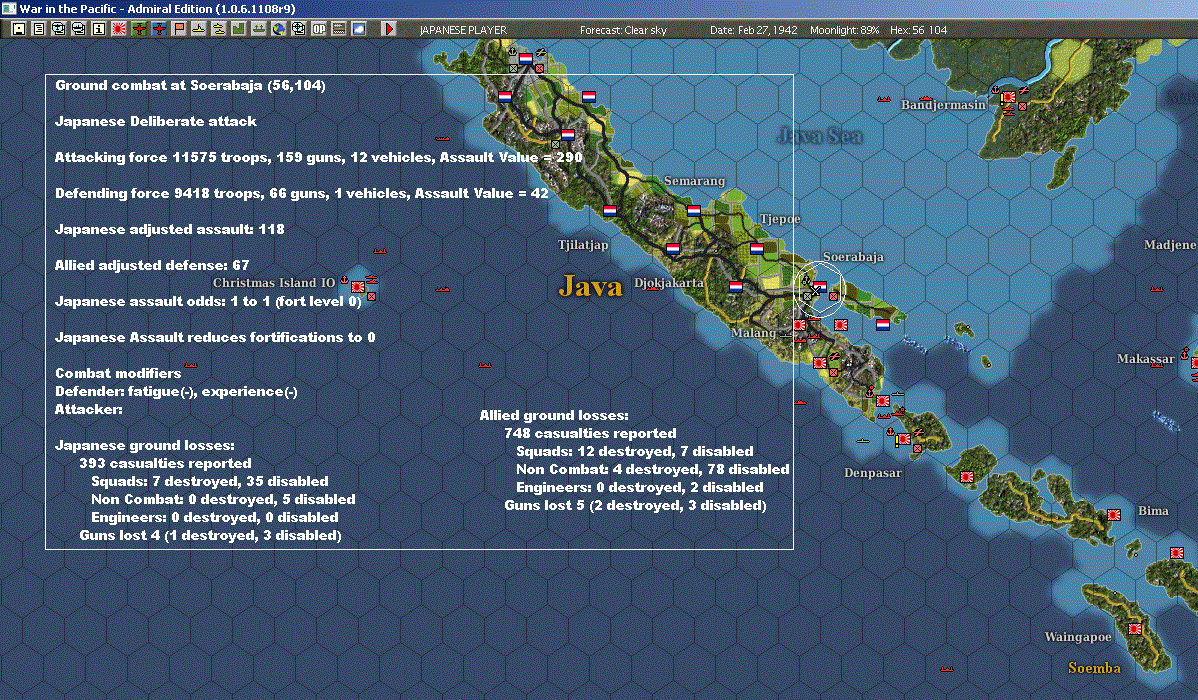Click the Bima town label
Viewport: 1198px width, 700px height.
1153,510
